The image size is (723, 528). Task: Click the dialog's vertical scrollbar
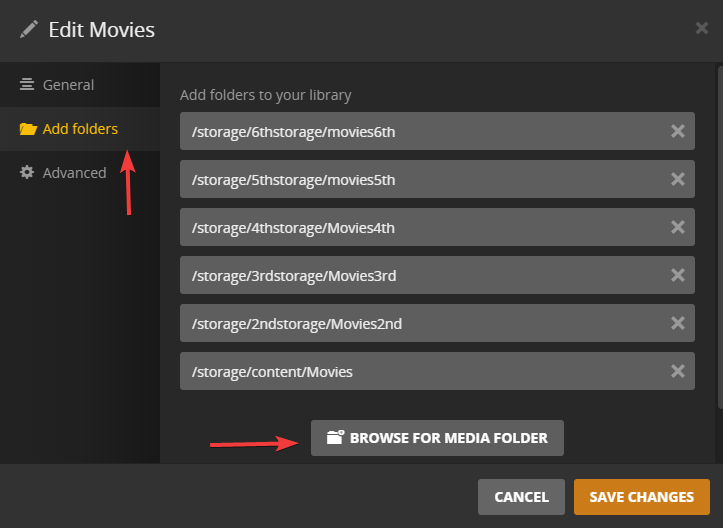click(720, 237)
